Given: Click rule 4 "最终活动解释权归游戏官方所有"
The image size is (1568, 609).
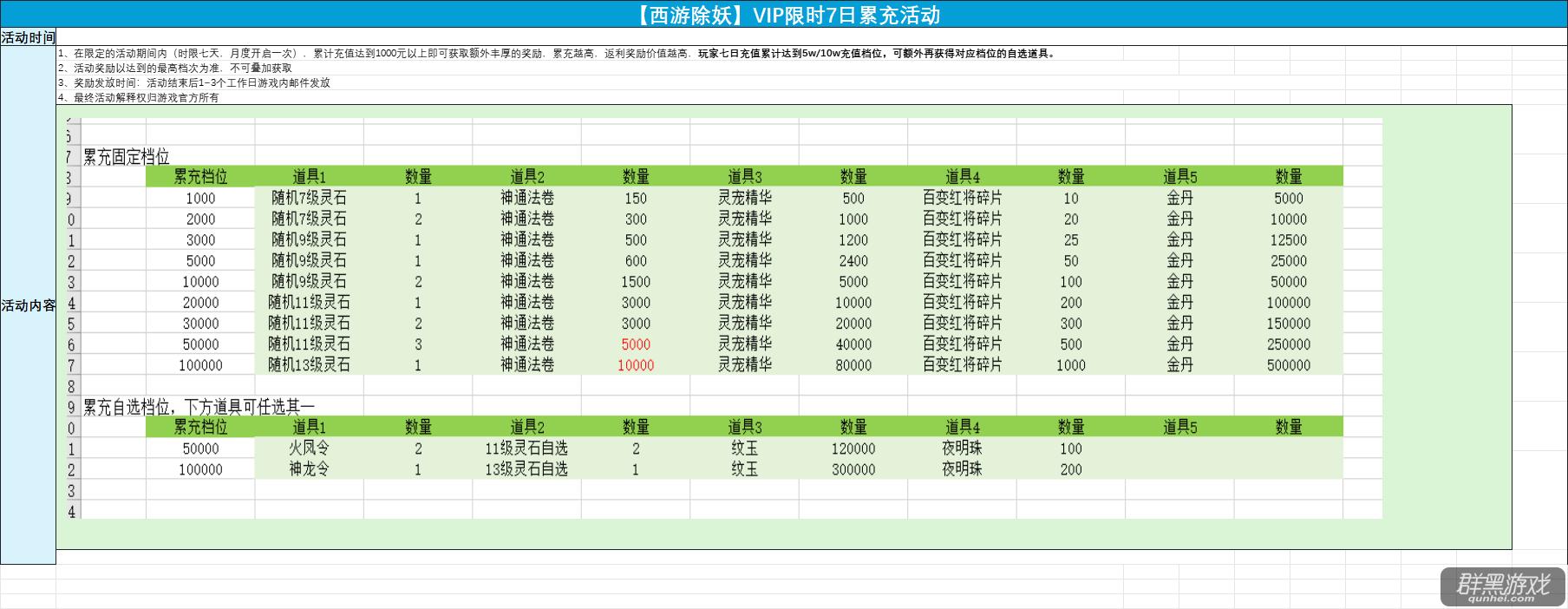Looking at the screenshot, I should (x=139, y=97).
